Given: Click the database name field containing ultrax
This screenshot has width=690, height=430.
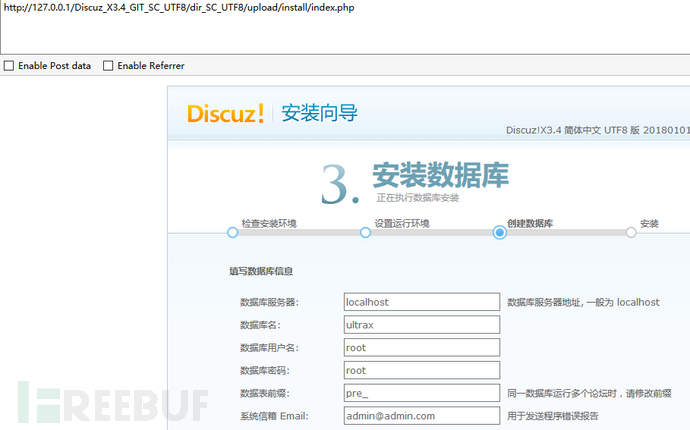Looking at the screenshot, I should click(x=422, y=325).
